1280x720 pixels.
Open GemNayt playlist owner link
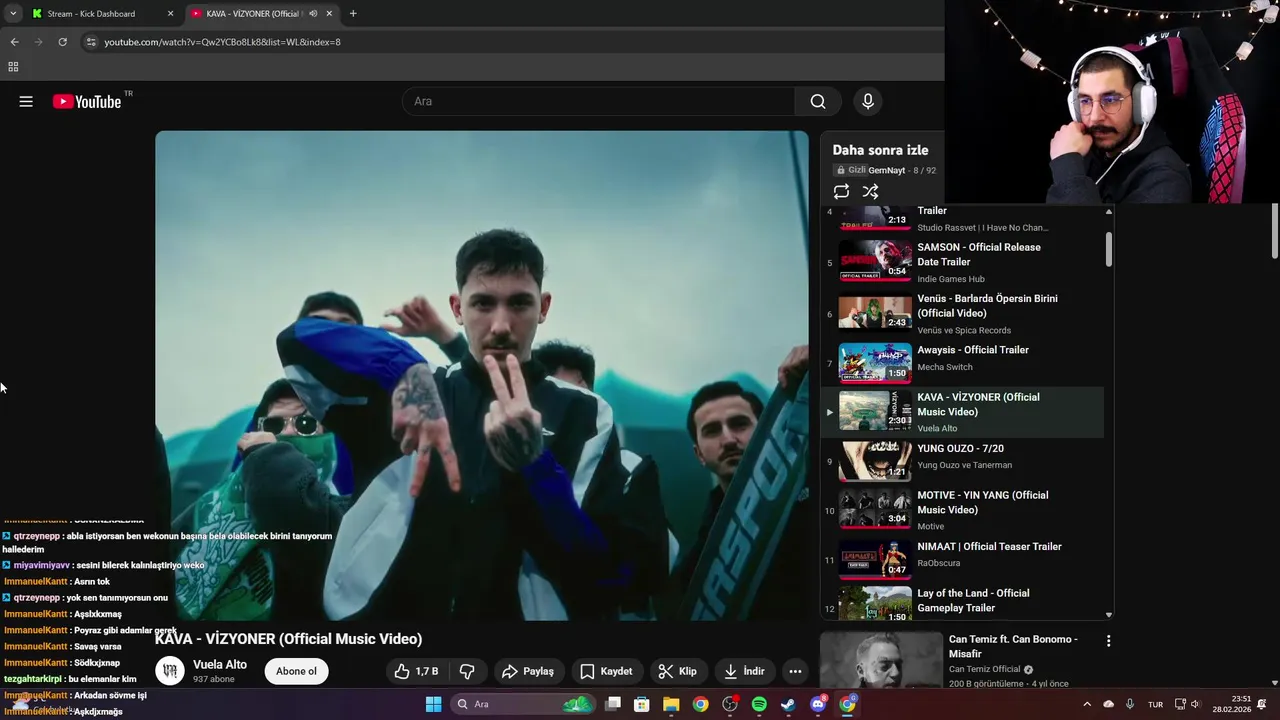[x=887, y=170]
